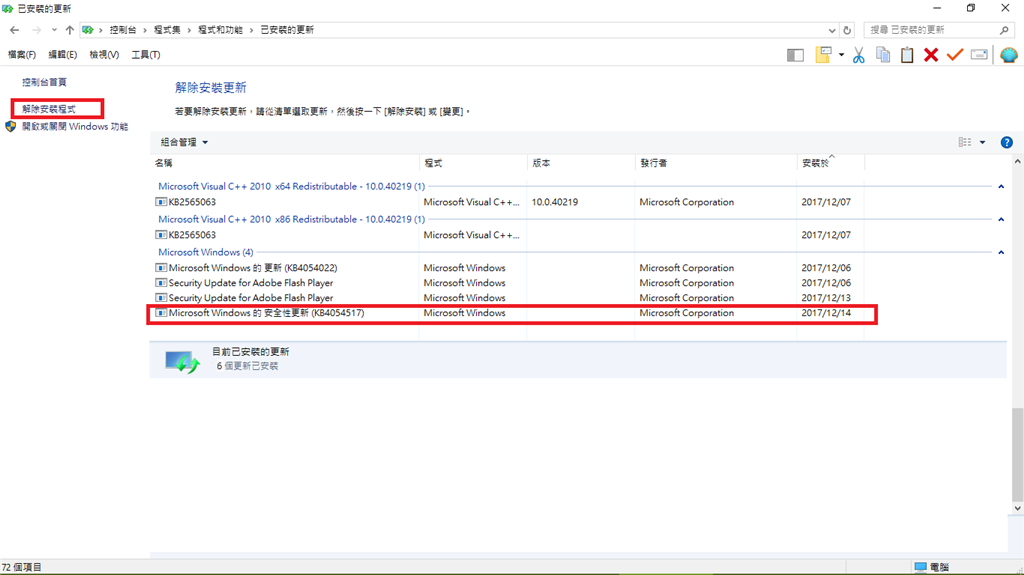1024x575 pixels.
Task: Click the Microsoft Windows (4) group header
Action: [x=206, y=252]
